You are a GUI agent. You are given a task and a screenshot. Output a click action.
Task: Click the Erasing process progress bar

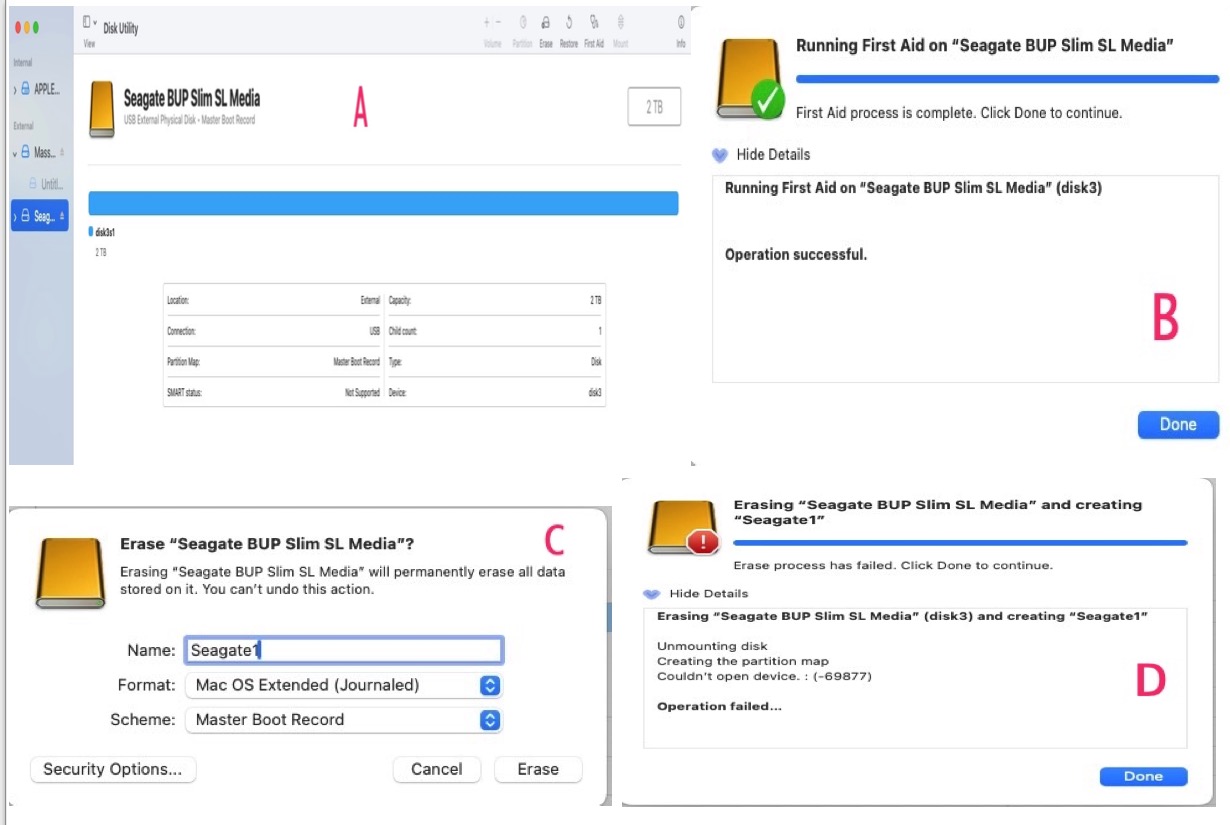coord(960,543)
